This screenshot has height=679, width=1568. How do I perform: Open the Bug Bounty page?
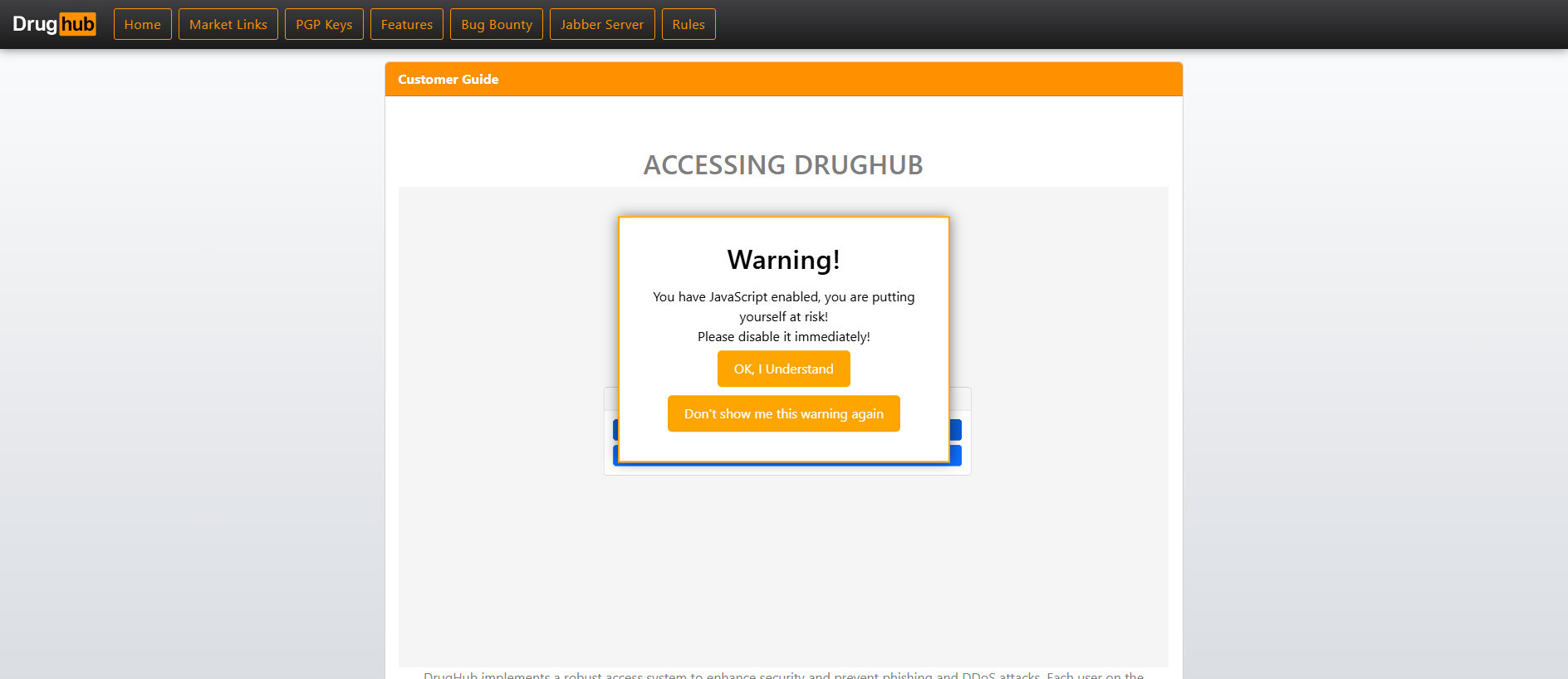(x=497, y=24)
